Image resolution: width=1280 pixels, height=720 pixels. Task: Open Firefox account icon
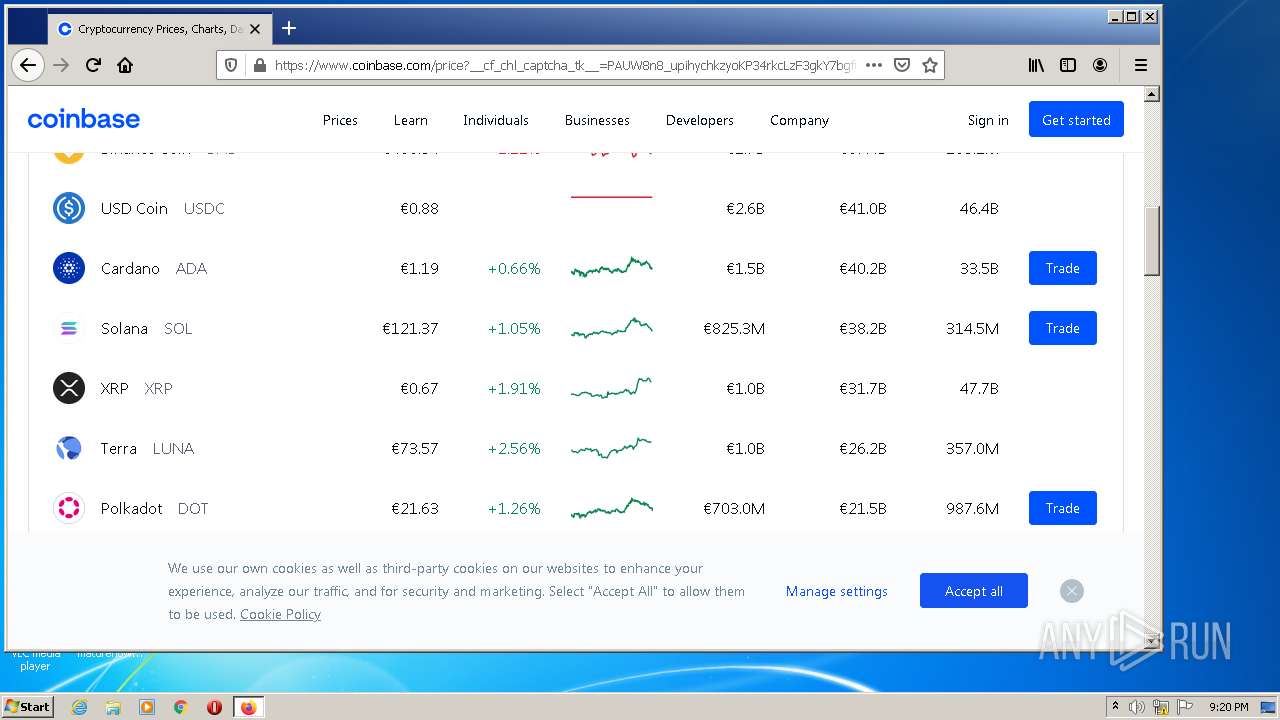tap(1100, 65)
